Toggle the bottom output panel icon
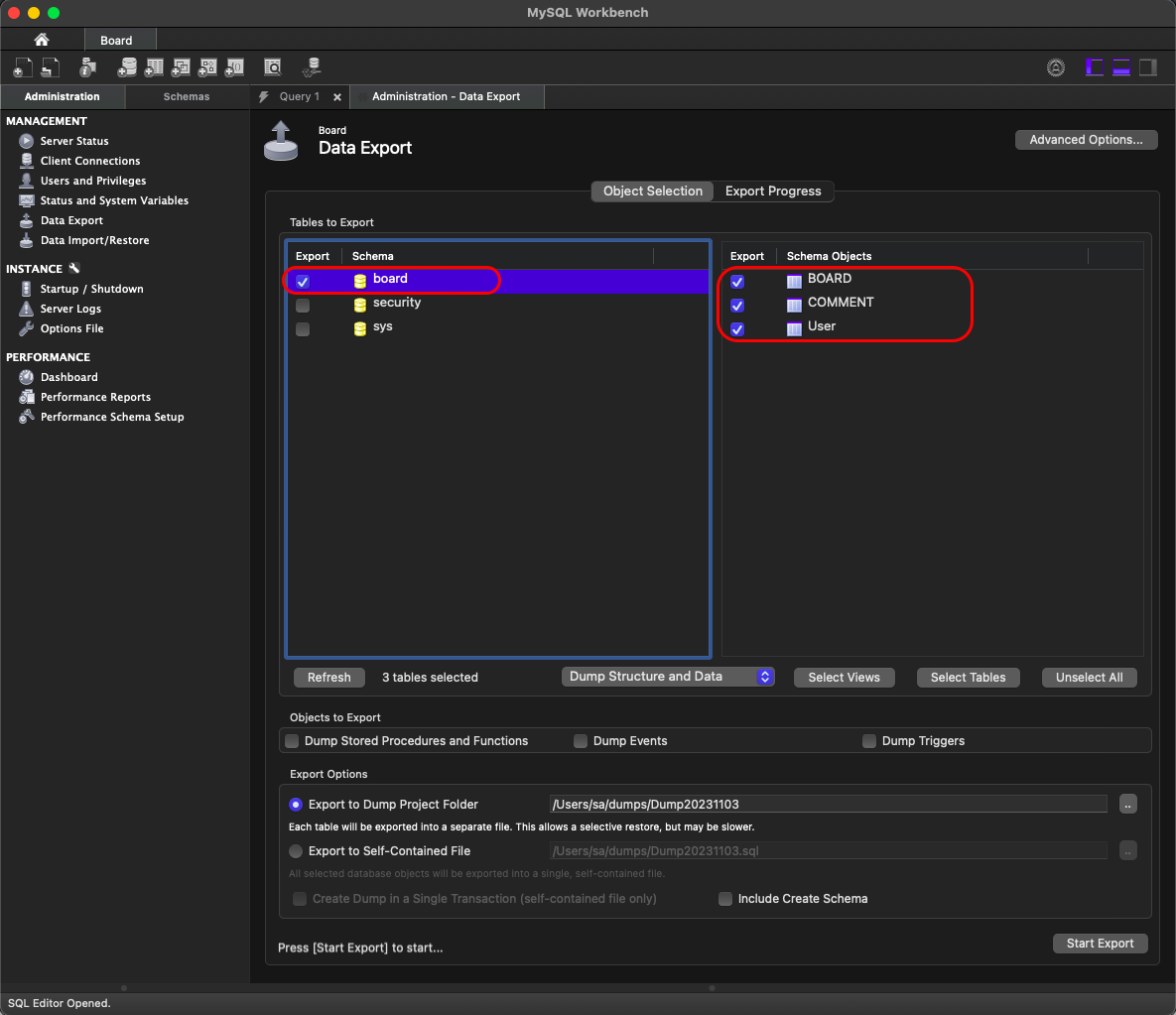The height and width of the screenshot is (1015, 1176). point(1121,67)
